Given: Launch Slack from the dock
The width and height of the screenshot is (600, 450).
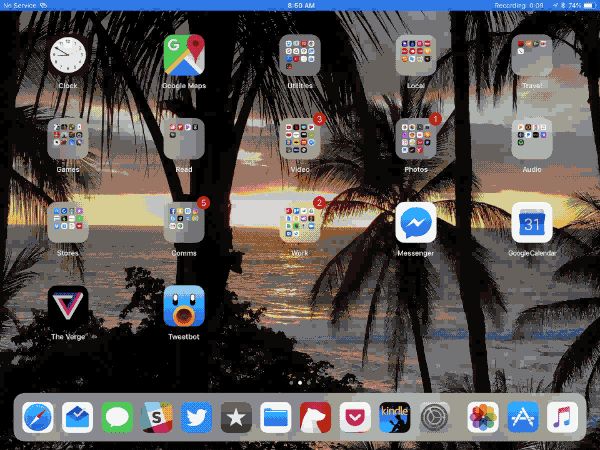Looking at the screenshot, I should click(157, 417).
